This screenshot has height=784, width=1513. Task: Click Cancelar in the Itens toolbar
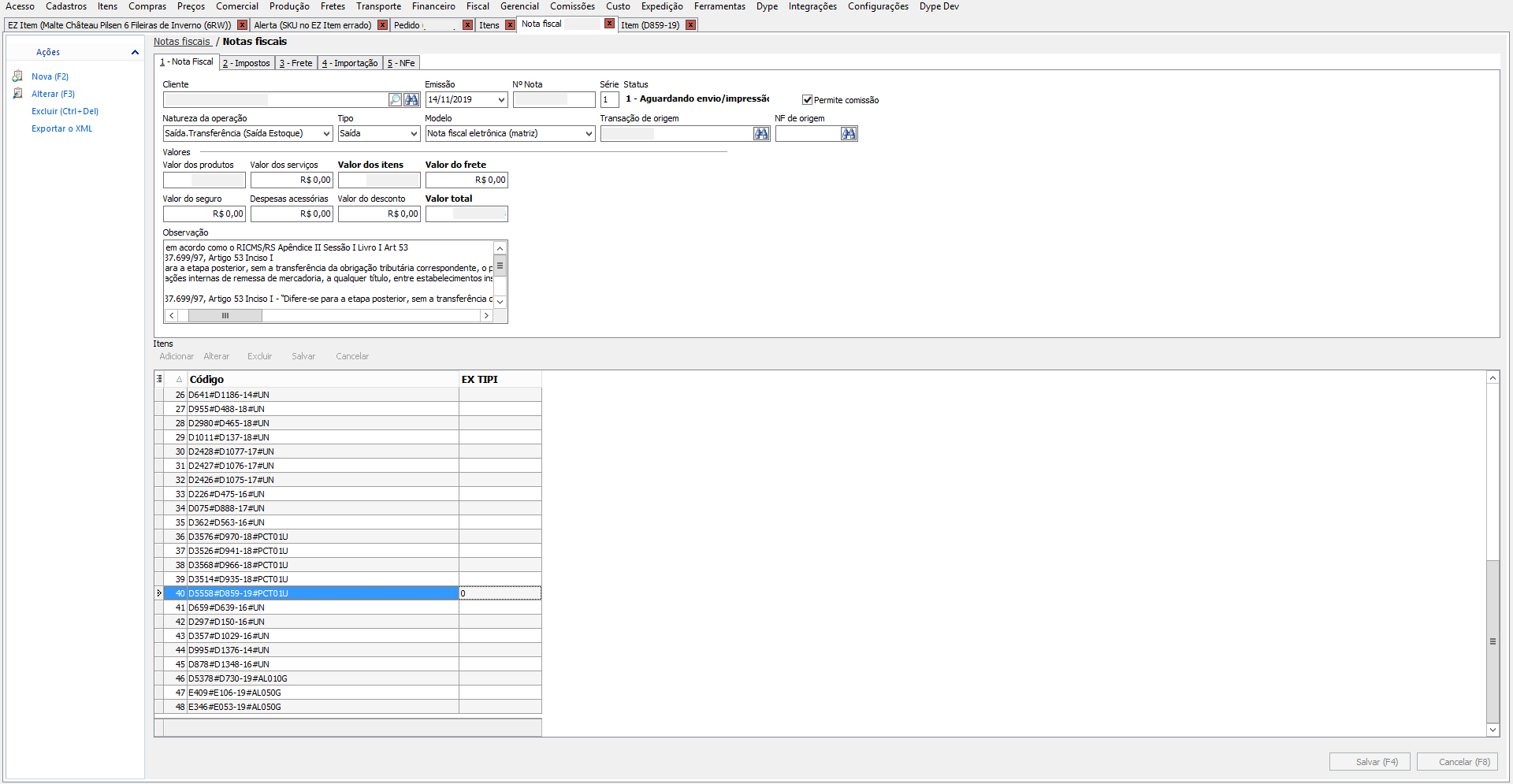coord(352,356)
